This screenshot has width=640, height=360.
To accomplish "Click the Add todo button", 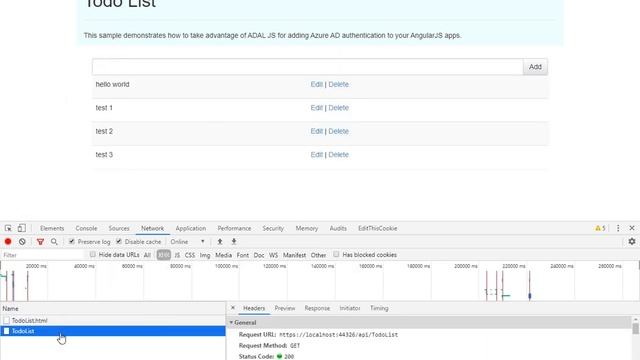I will [535, 67].
